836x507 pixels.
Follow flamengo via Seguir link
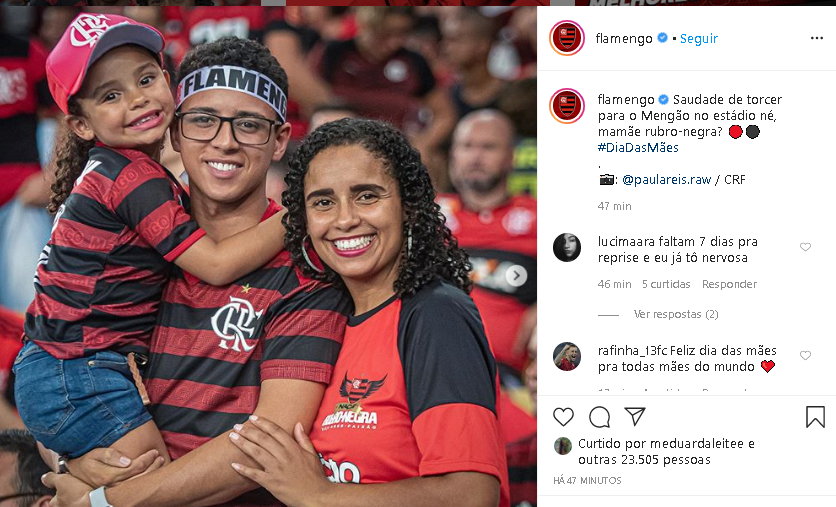coord(698,38)
